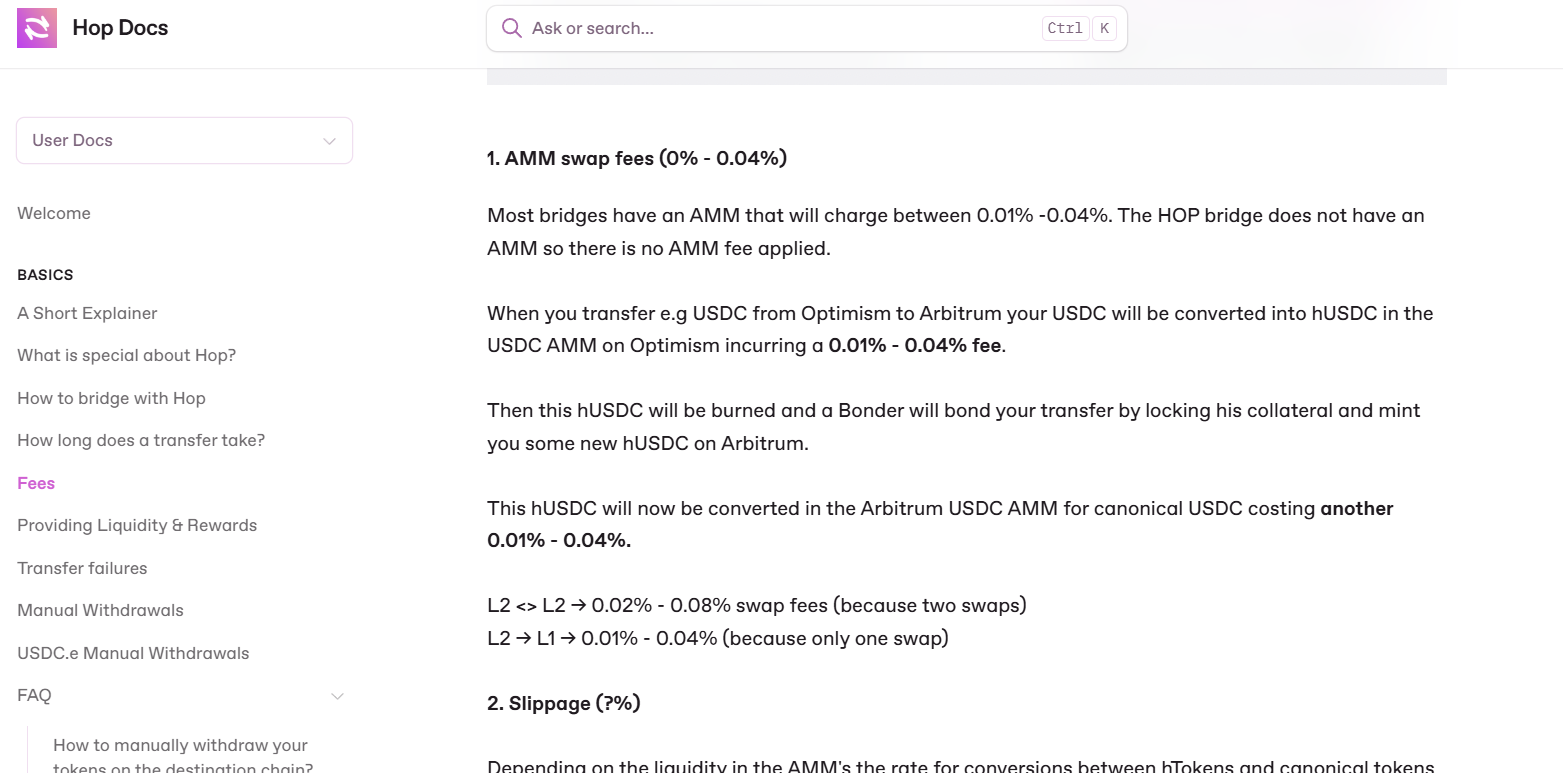The height and width of the screenshot is (773, 1563).
Task: Click the FAQ sidebar item
Action: point(34,696)
